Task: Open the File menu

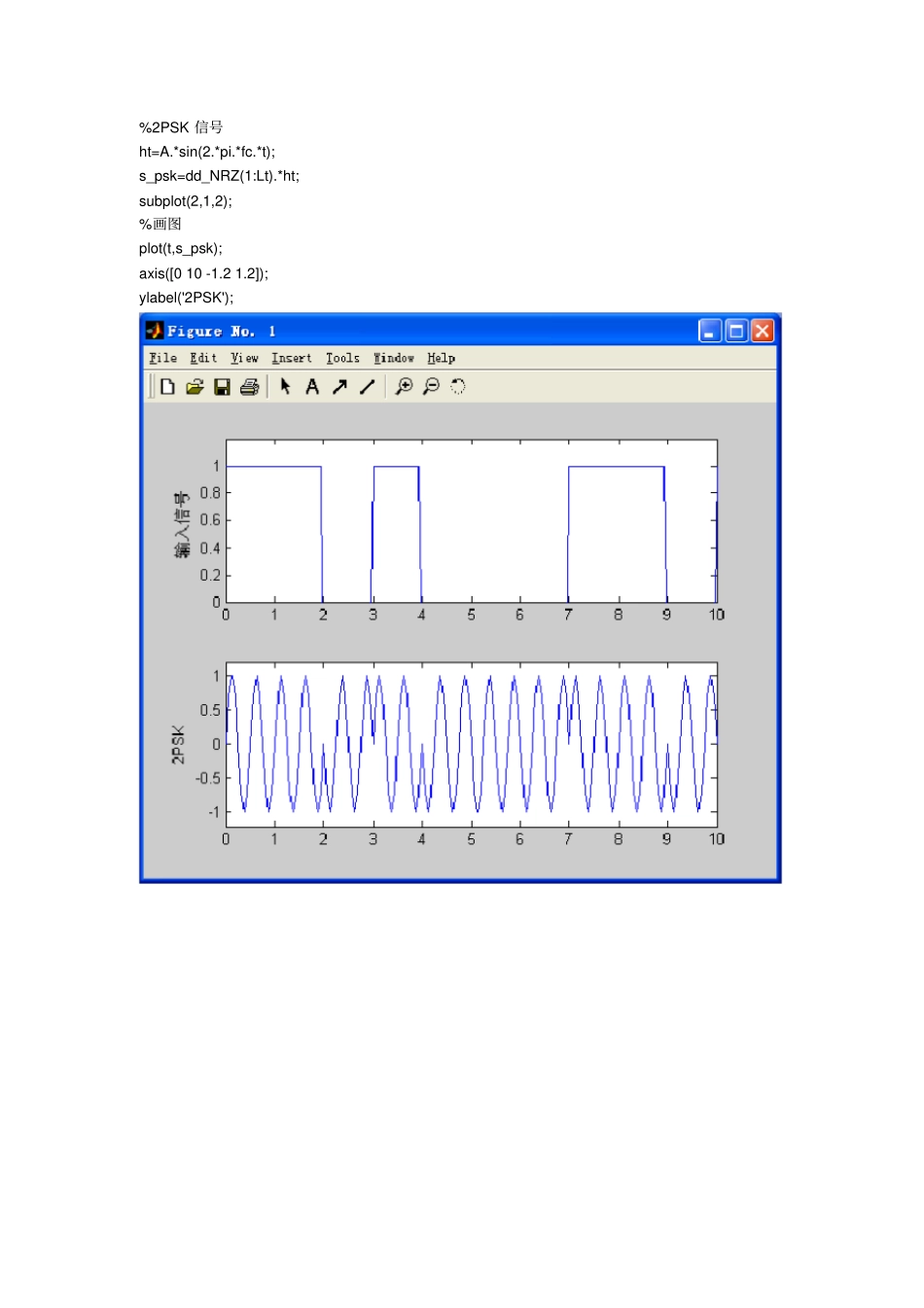Action: pos(163,358)
